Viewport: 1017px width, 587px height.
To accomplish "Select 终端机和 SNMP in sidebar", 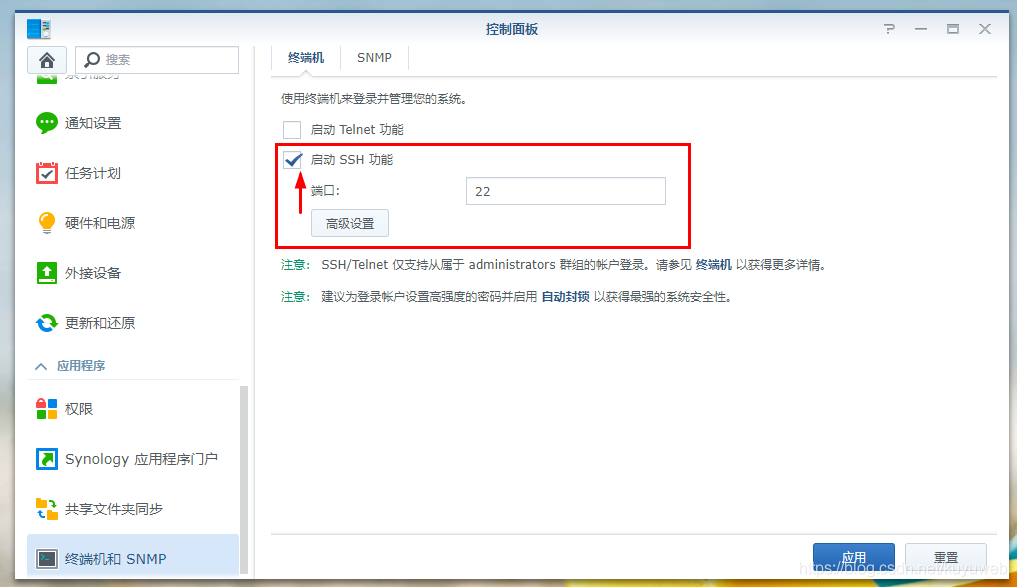I will (133, 557).
